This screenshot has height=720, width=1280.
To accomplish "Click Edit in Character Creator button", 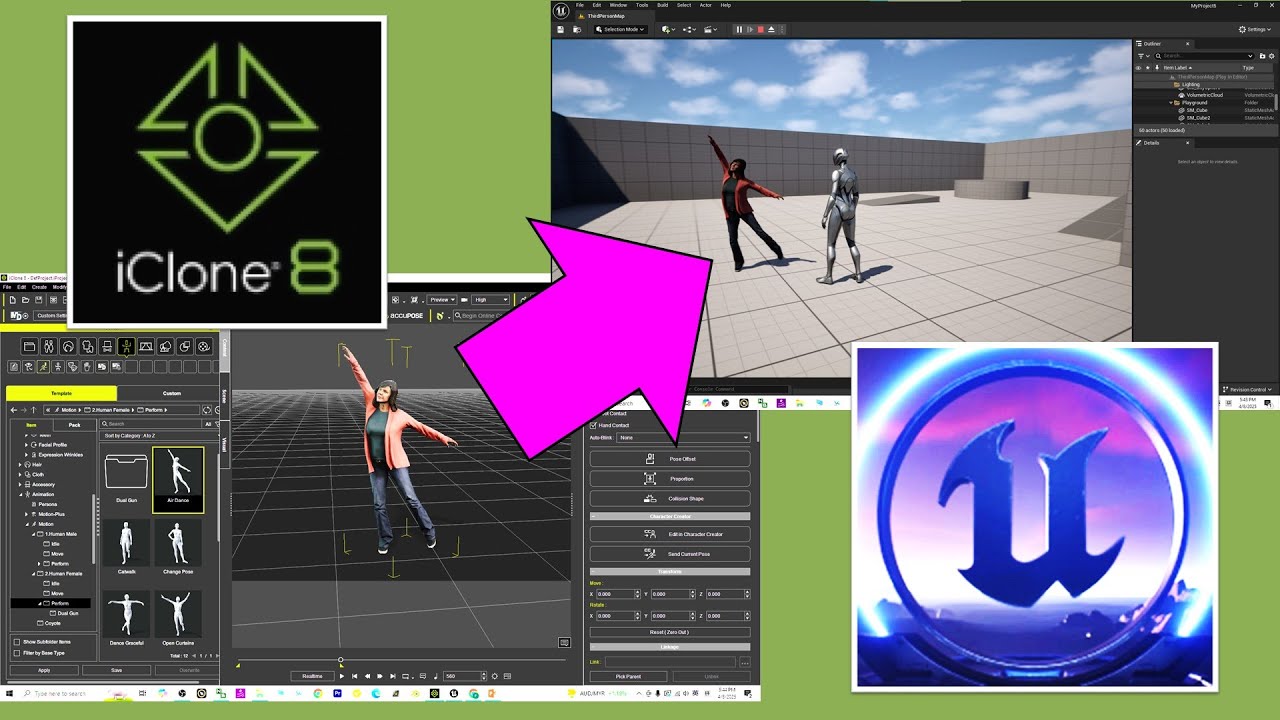I will 670,534.
